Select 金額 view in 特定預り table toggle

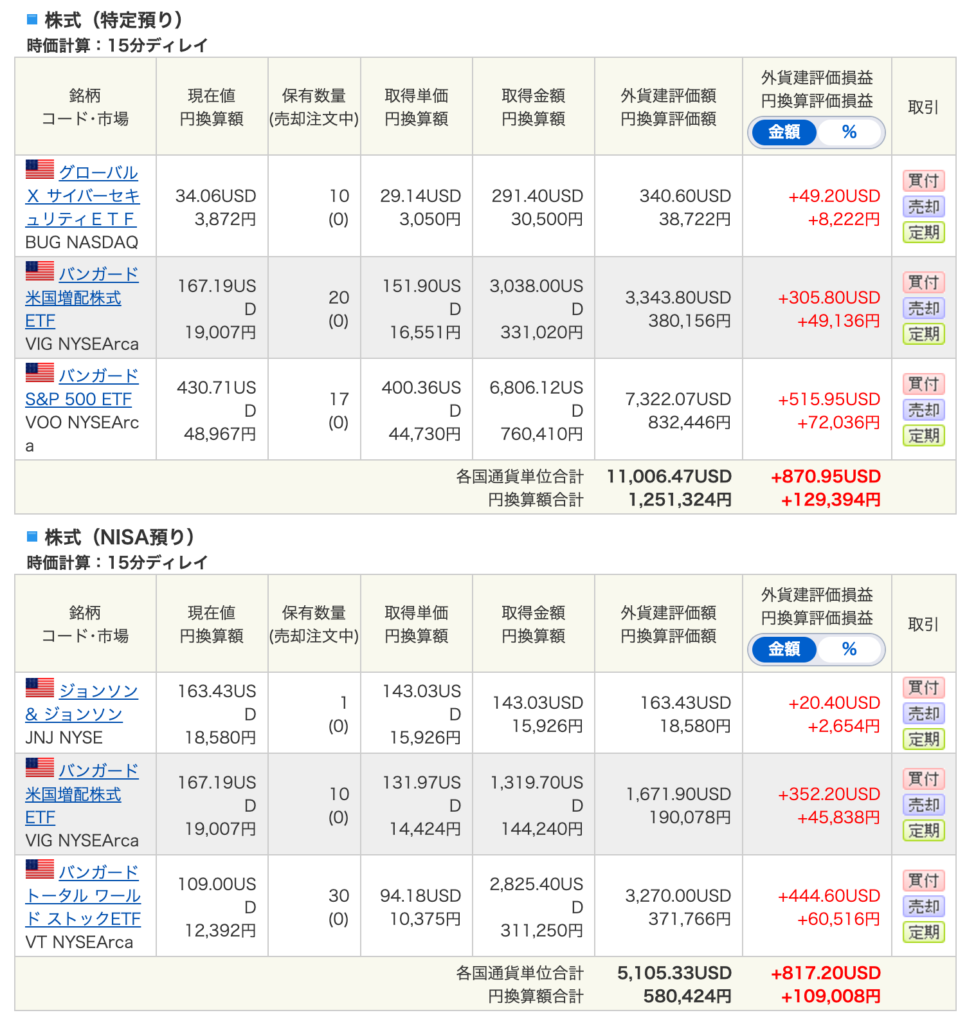pos(784,132)
